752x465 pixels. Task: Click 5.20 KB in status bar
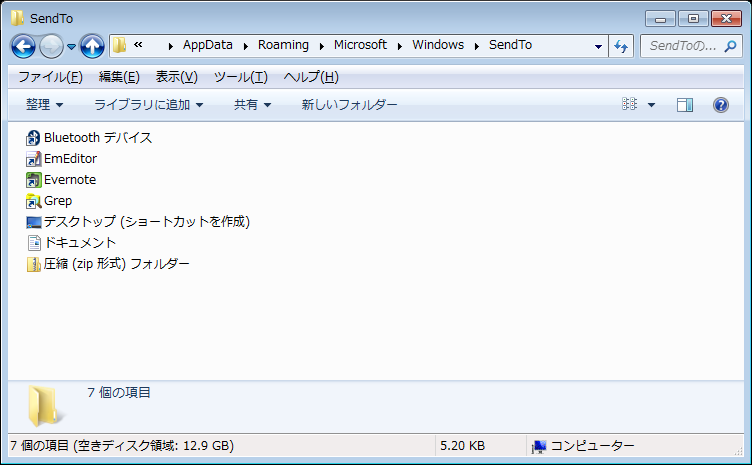pyautogui.click(x=462, y=446)
